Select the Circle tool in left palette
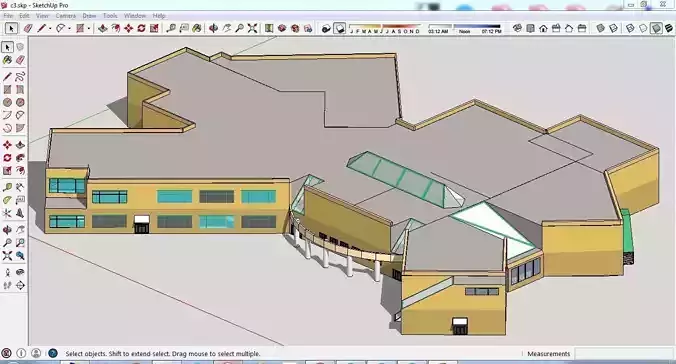676x364 pixels. click(x=7, y=102)
